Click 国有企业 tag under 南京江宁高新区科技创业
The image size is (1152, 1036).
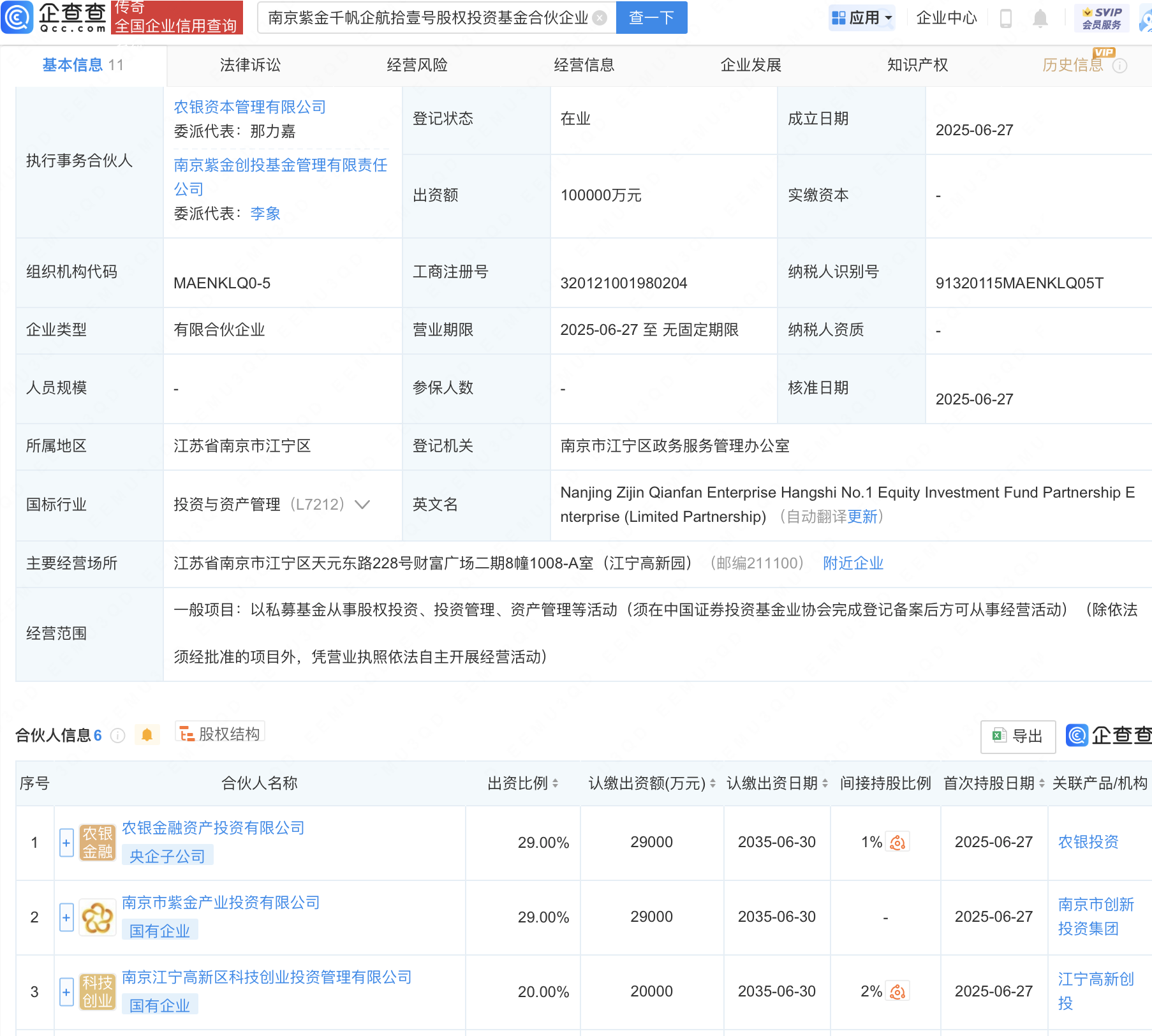tap(159, 1005)
